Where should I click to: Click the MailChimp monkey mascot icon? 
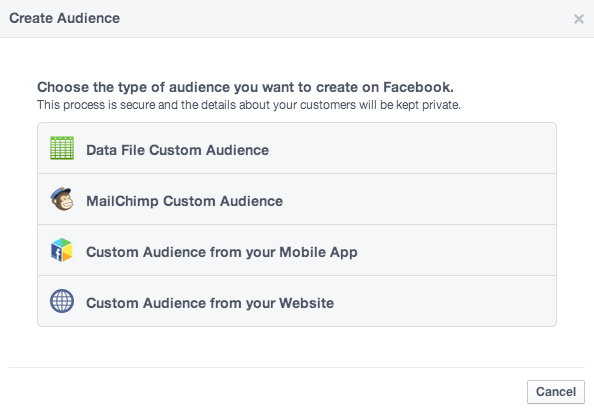point(62,199)
